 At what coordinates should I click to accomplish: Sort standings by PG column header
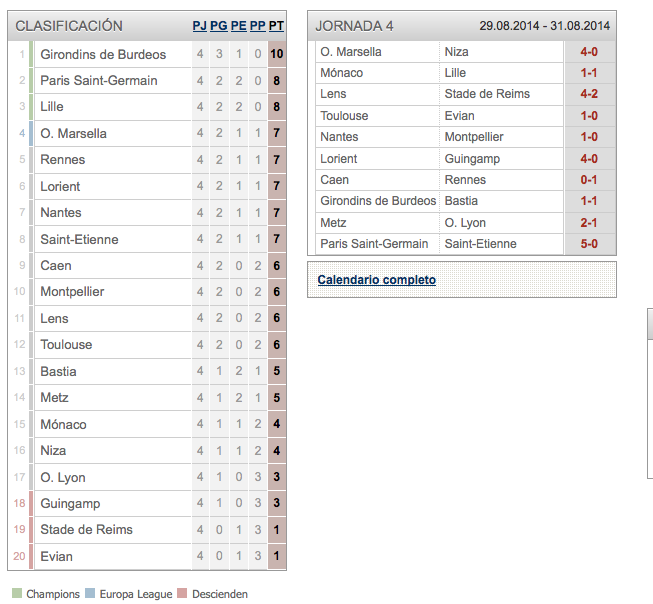click(x=219, y=26)
